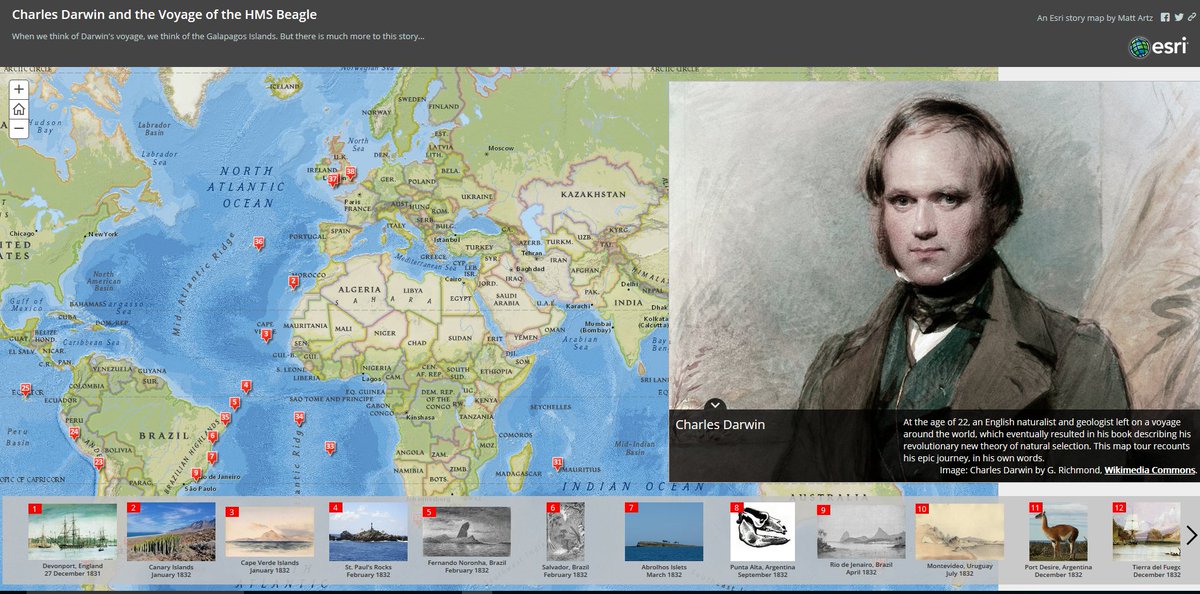Select map marker 36 in North Atlantic
1200x594 pixels.
[259, 243]
